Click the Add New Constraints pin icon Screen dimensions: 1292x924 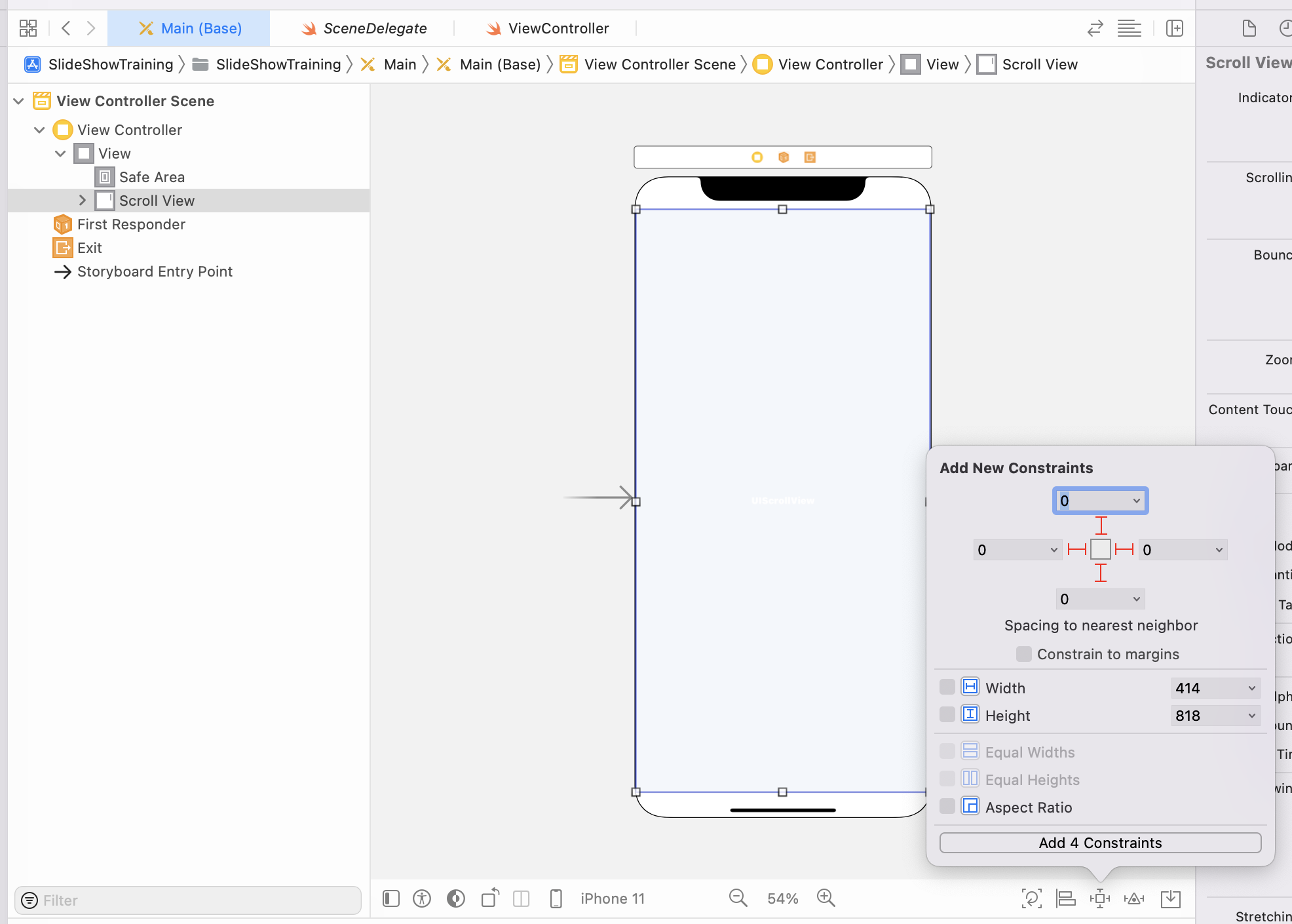click(x=1100, y=898)
